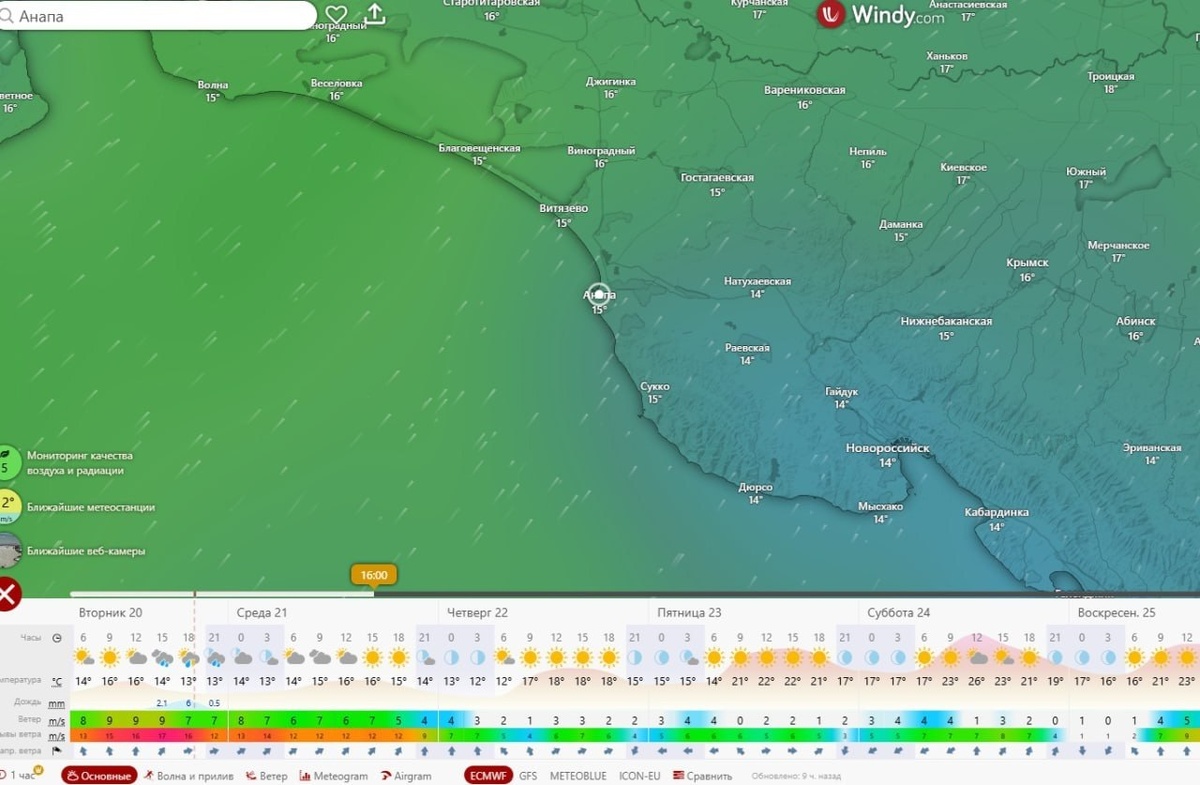Click the sun icon for Вторник 9:00
This screenshot has height=785, width=1200.
pyautogui.click(x=109, y=658)
